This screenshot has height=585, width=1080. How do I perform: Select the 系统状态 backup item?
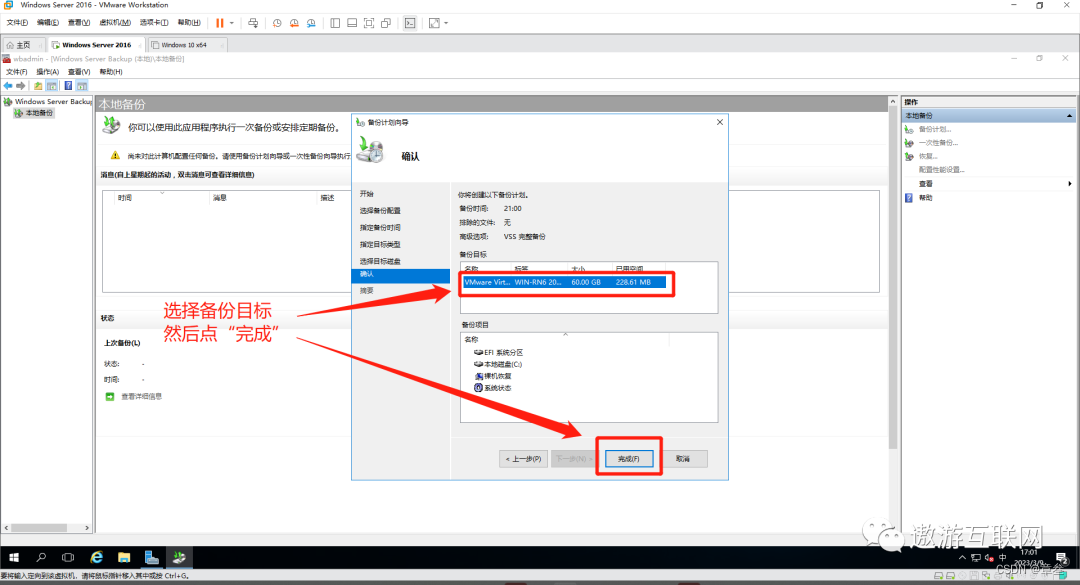point(492,388)
